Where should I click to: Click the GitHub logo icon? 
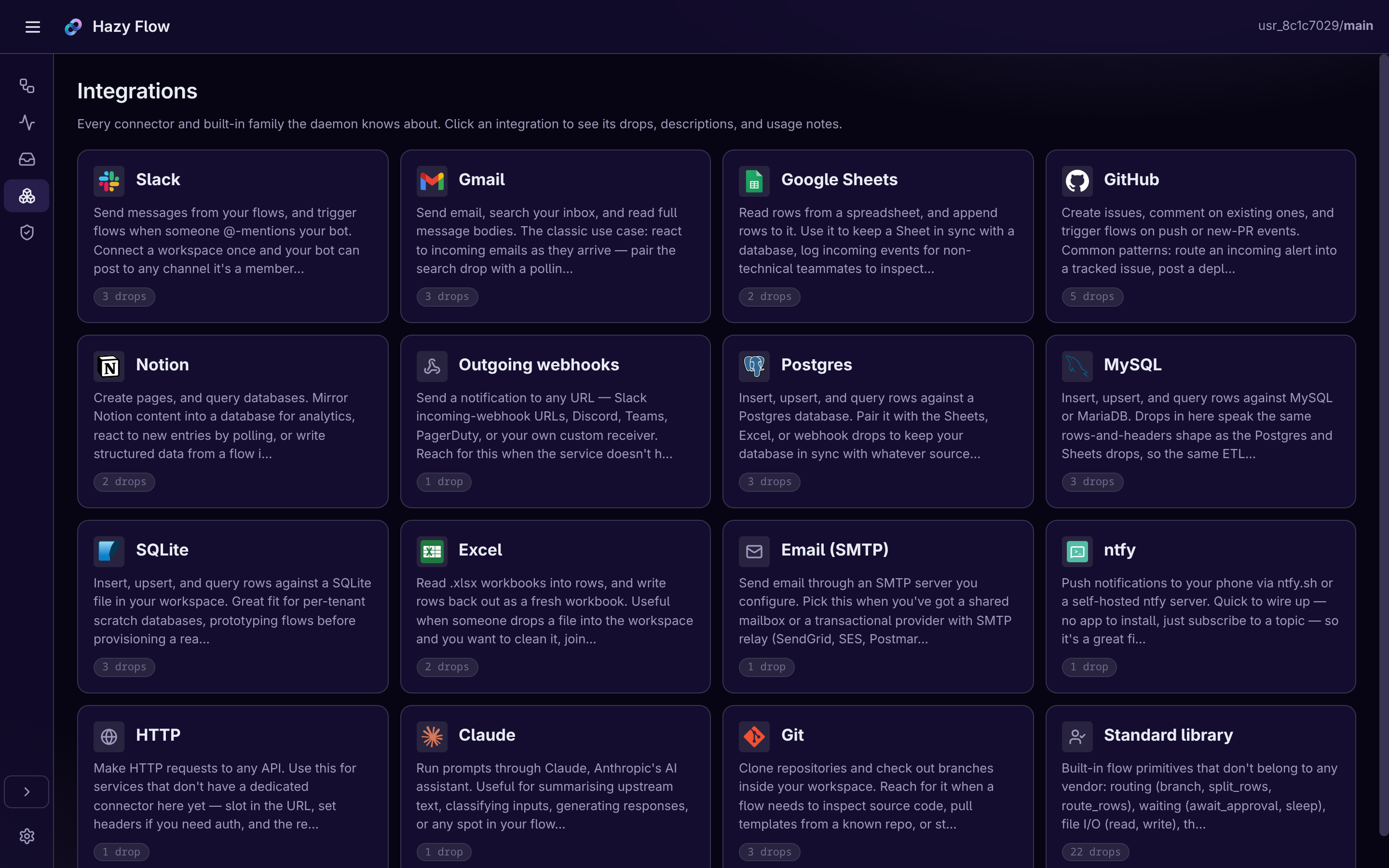click(1077, 181)
